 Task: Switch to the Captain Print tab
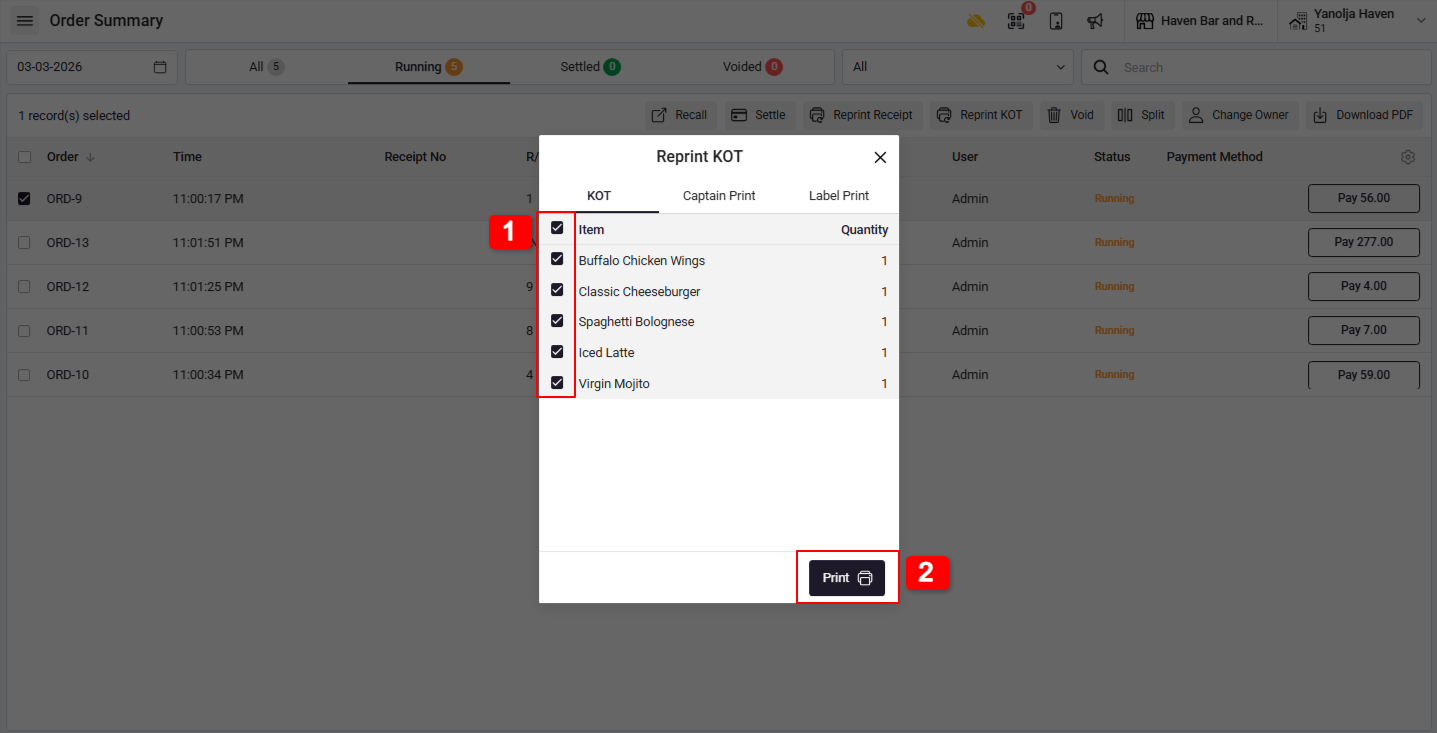(719, 196)
